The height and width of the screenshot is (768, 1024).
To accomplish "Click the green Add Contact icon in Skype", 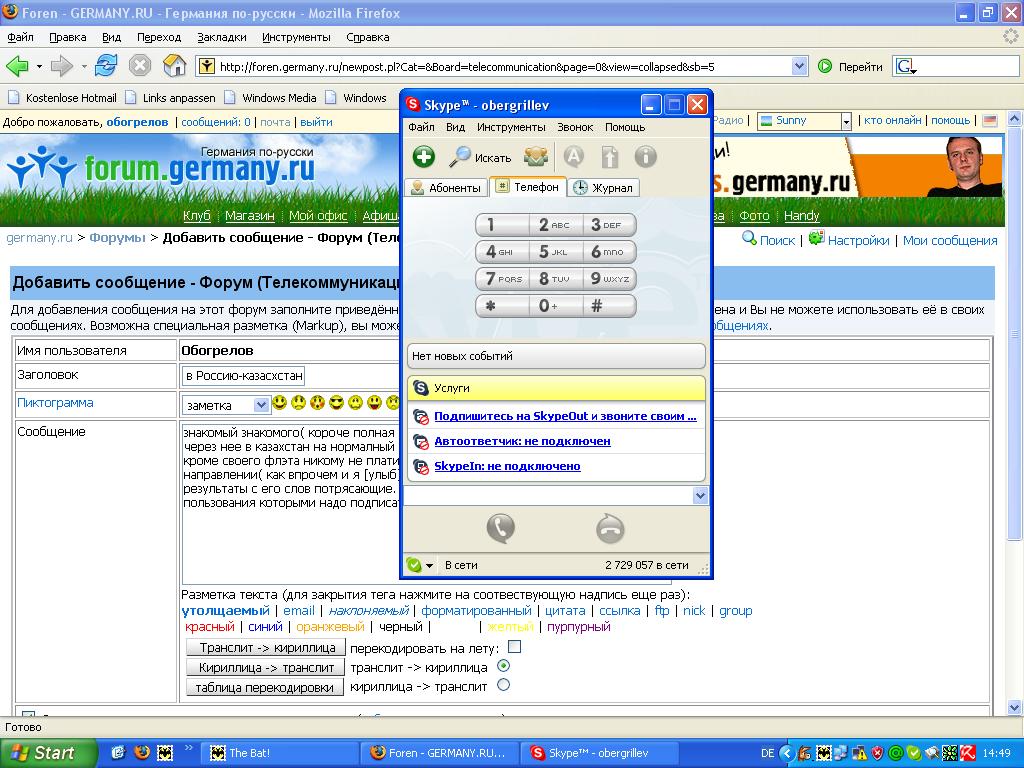I will (x=424, y=157).
